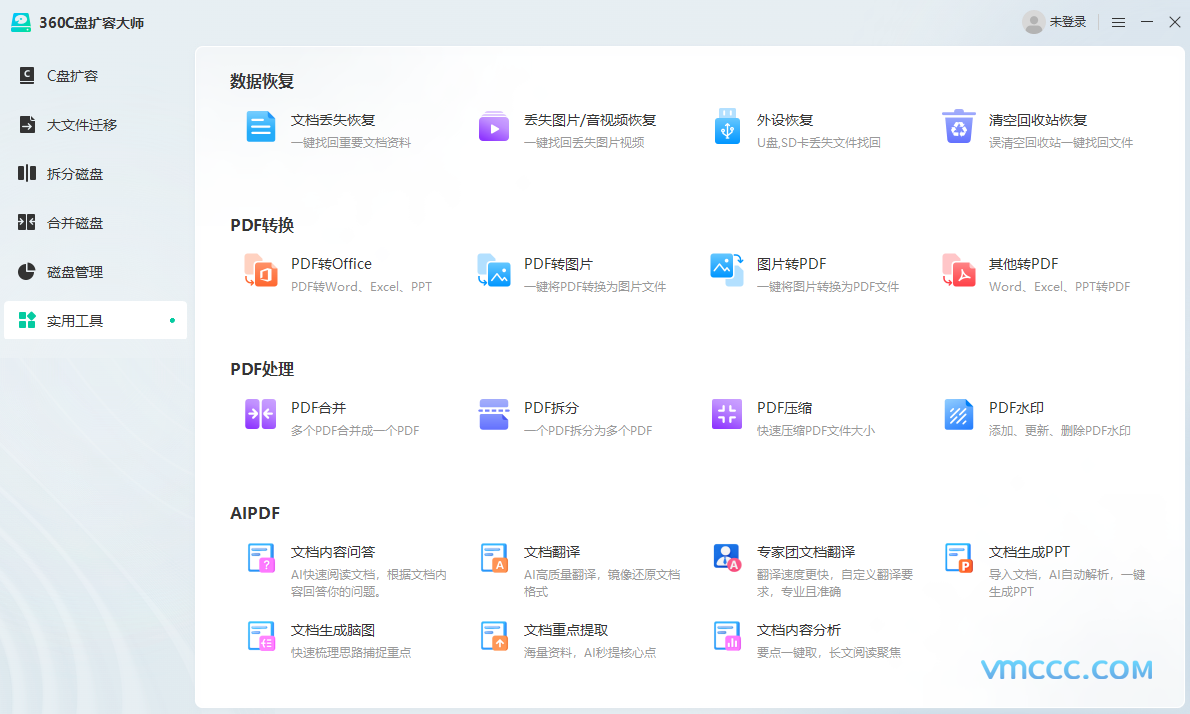Open the 丢失图片/音视频恢复 purple video icon
The width and height of the screenshot is (1190, 714).
point(494,127)
